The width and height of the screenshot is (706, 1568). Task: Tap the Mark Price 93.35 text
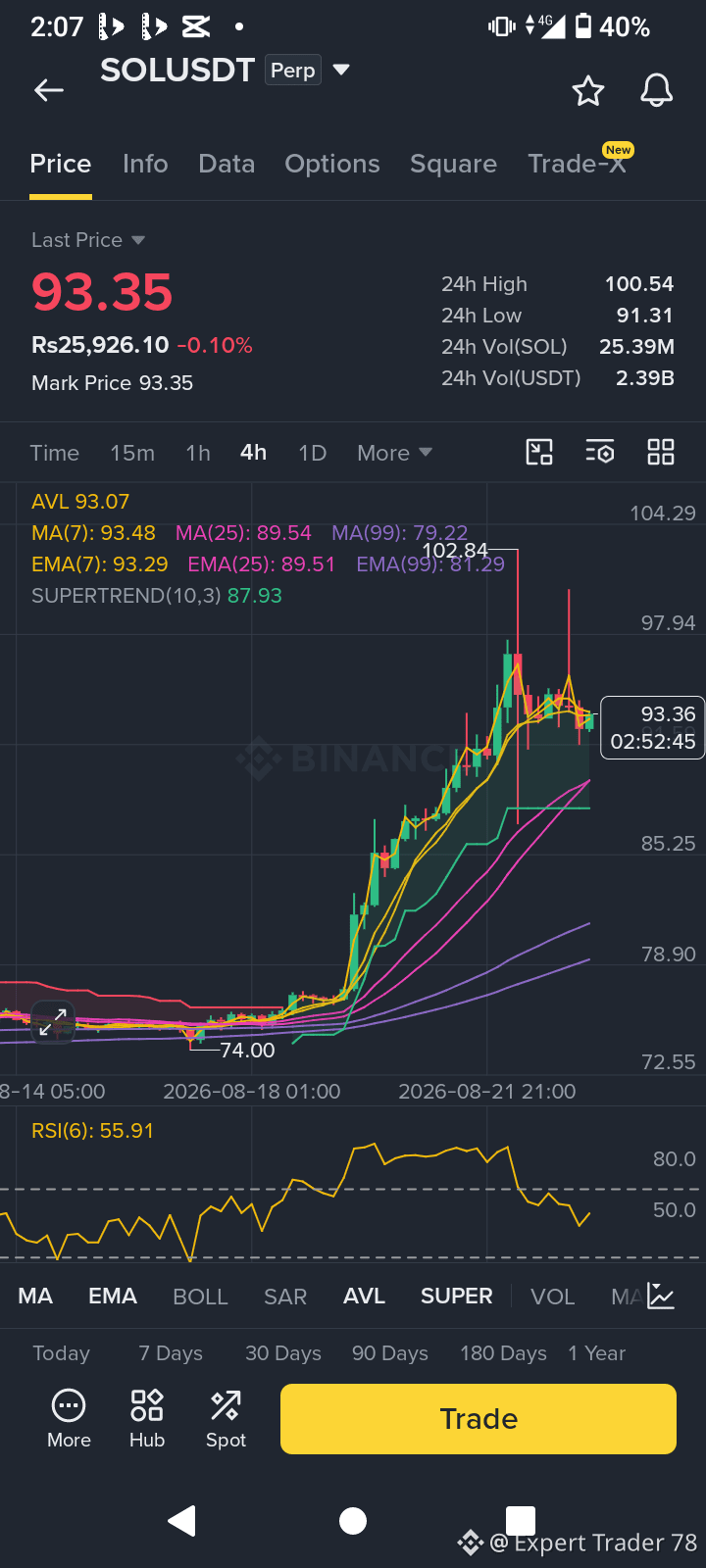pos(113,383)
